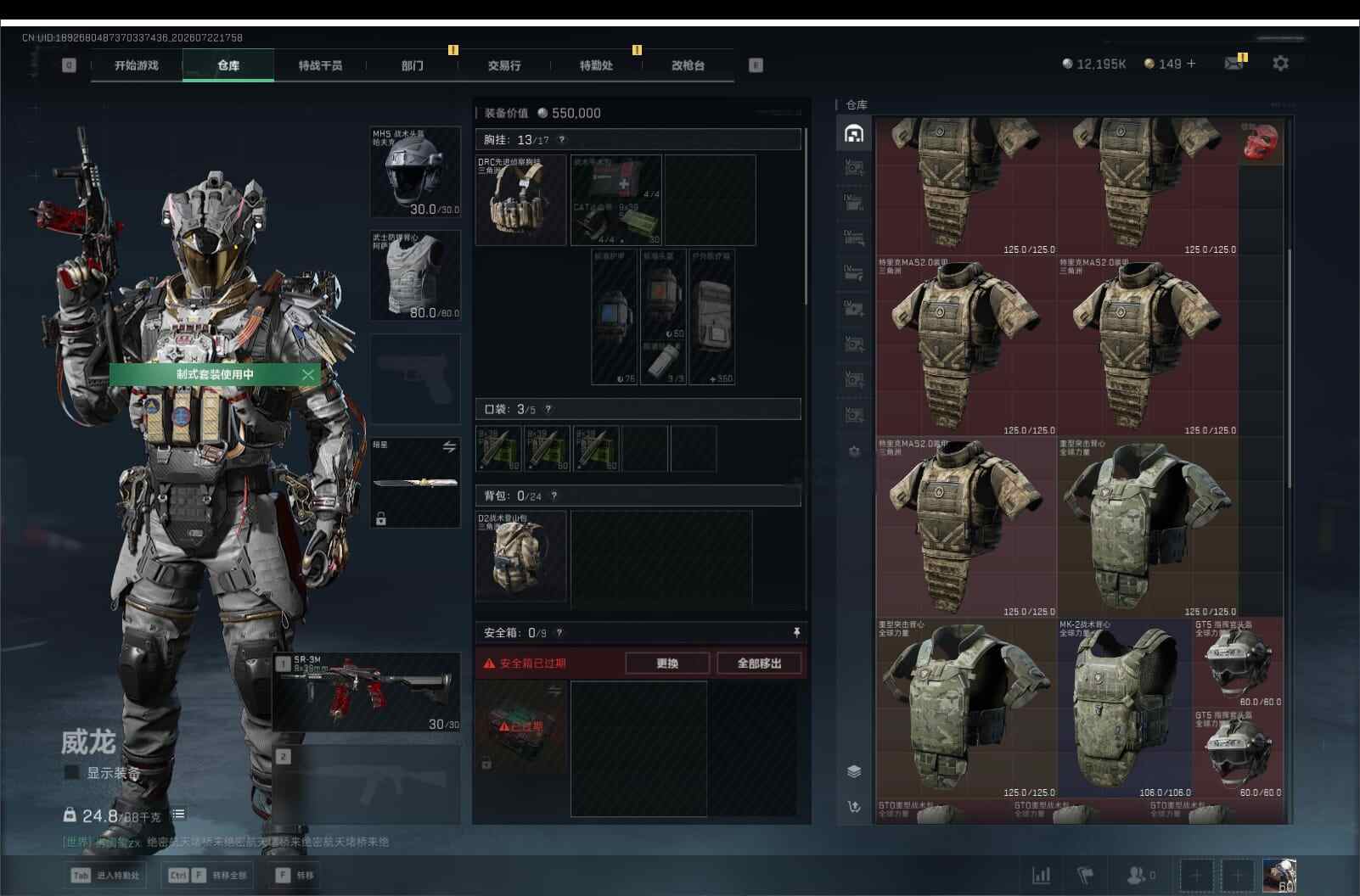Open the settings gear in top bar
The width and height of the screenshot is (1360, 896).
[1280, 64]
